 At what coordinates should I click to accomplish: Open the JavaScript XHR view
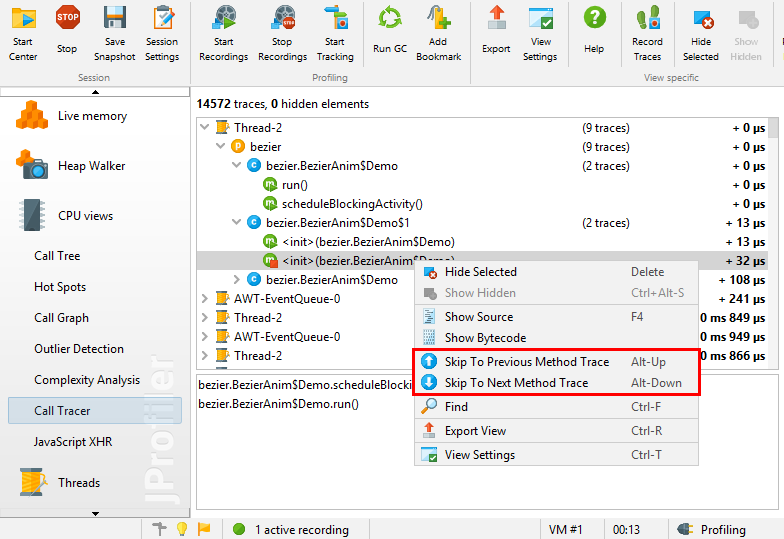(73, 442)
